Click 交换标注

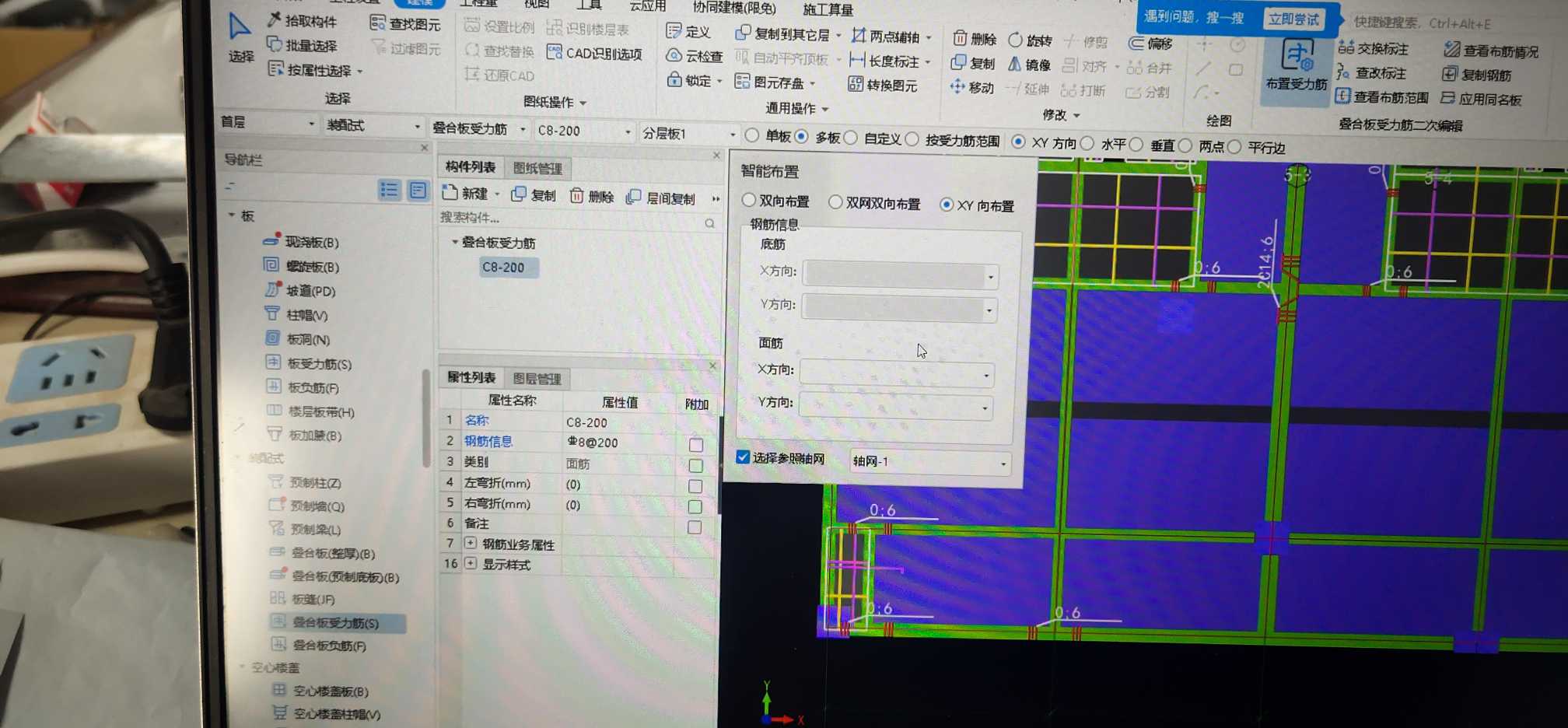(1374, 48)
